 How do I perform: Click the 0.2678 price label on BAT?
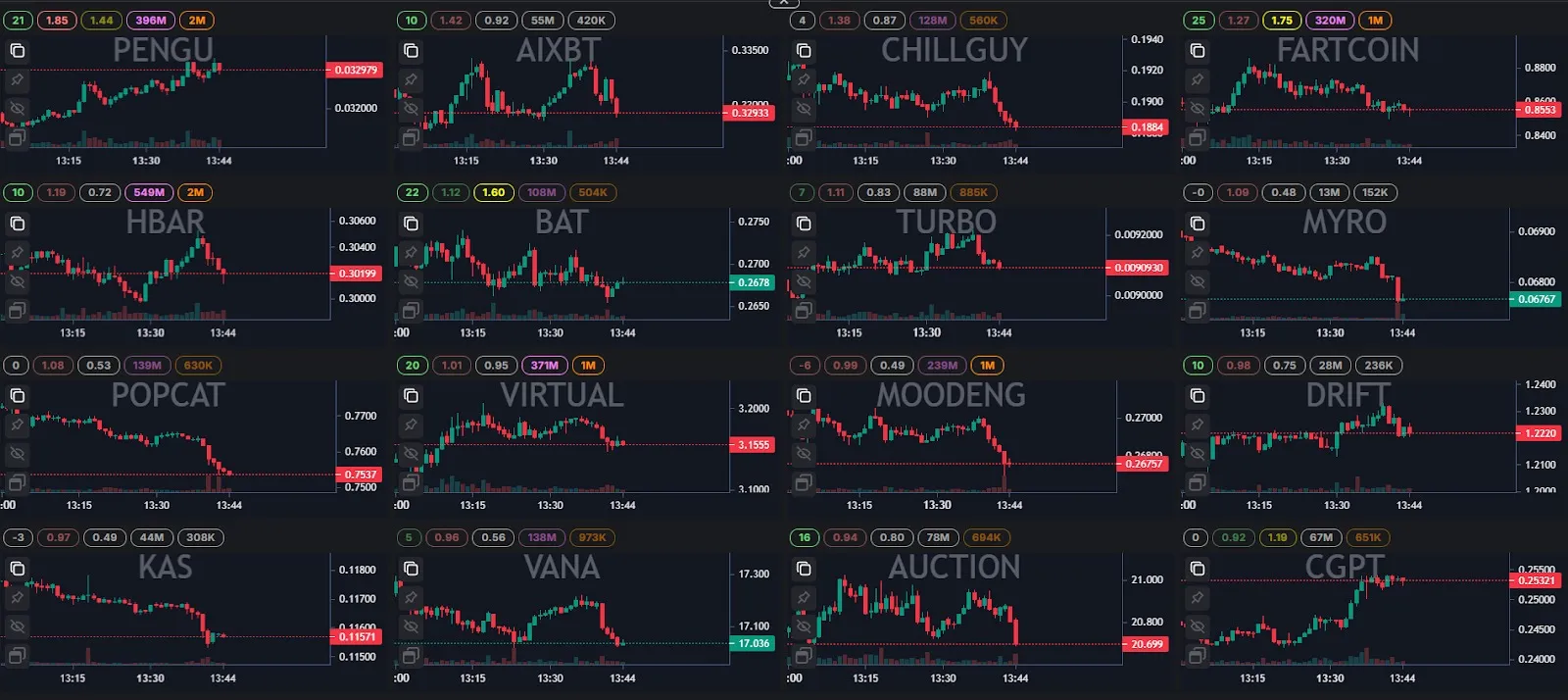[x=753, y=282]
